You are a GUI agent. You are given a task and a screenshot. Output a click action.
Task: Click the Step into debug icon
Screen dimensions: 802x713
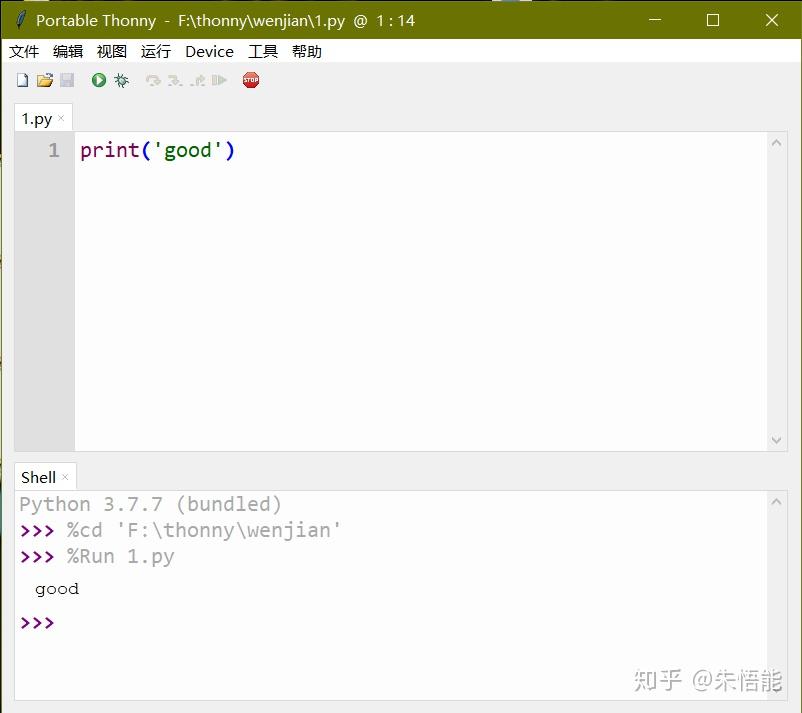175,80
